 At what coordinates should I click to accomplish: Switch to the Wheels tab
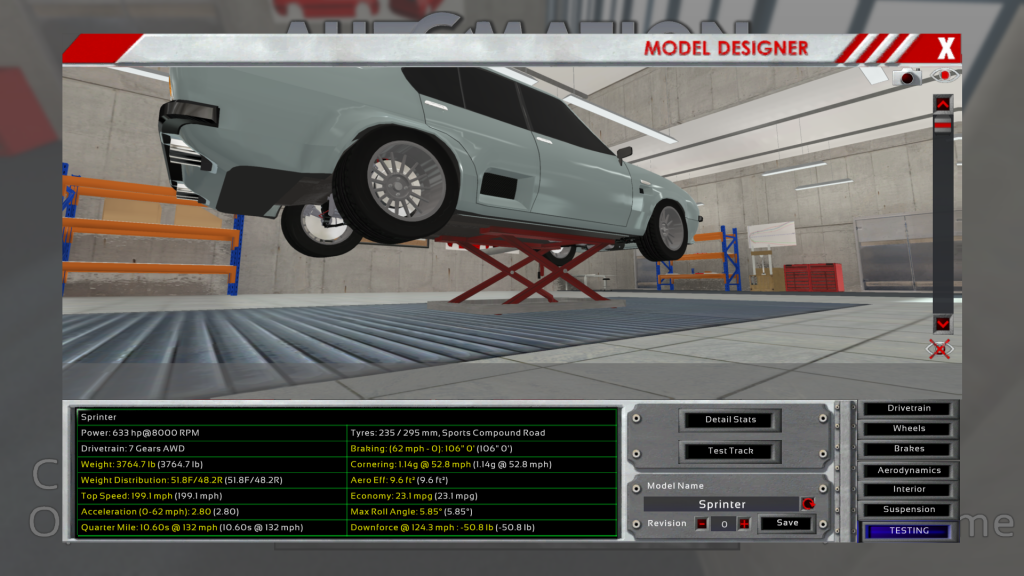click(x=908, y=429)
